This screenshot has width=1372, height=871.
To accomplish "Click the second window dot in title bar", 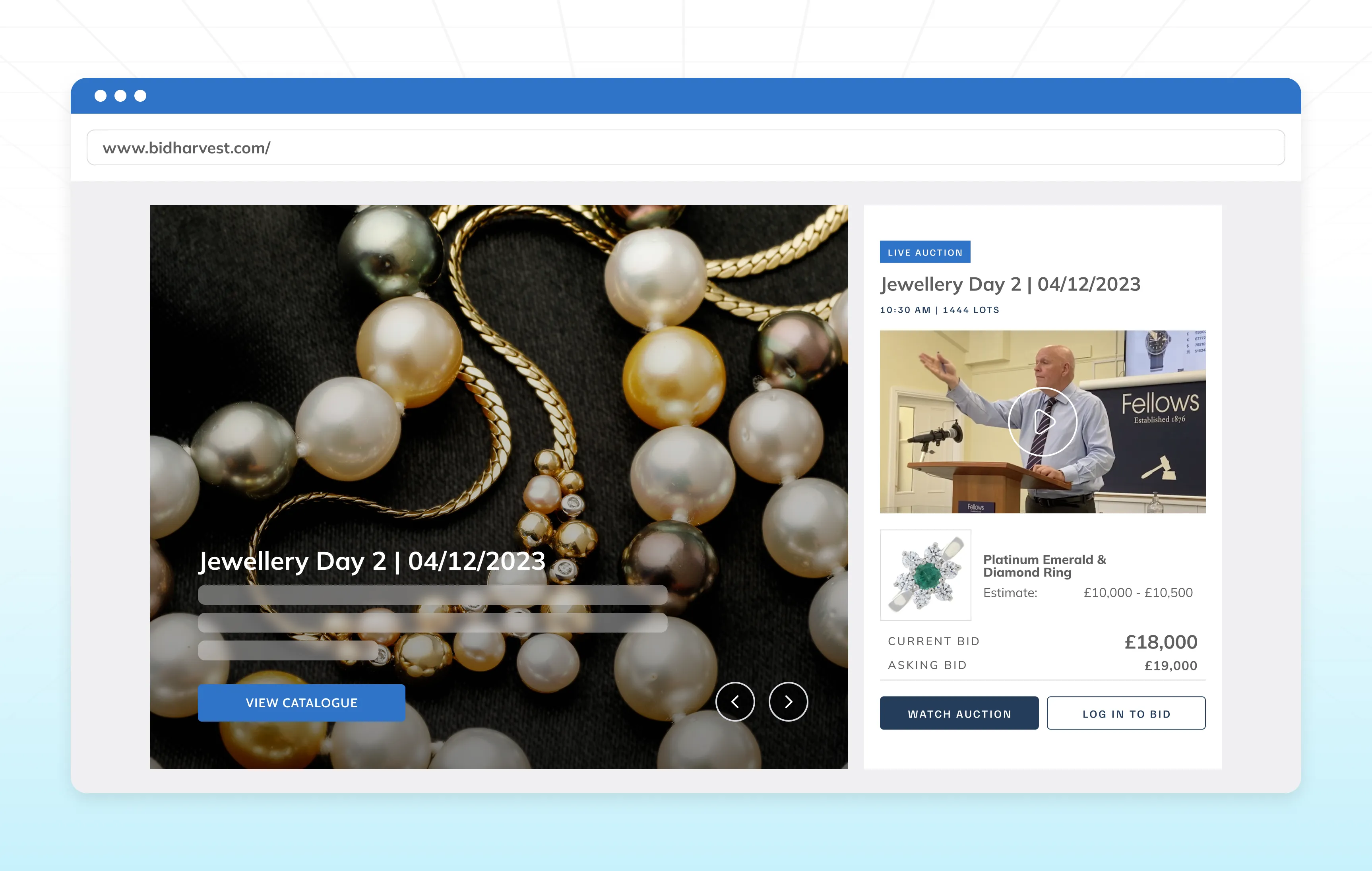I will (120, 96).
